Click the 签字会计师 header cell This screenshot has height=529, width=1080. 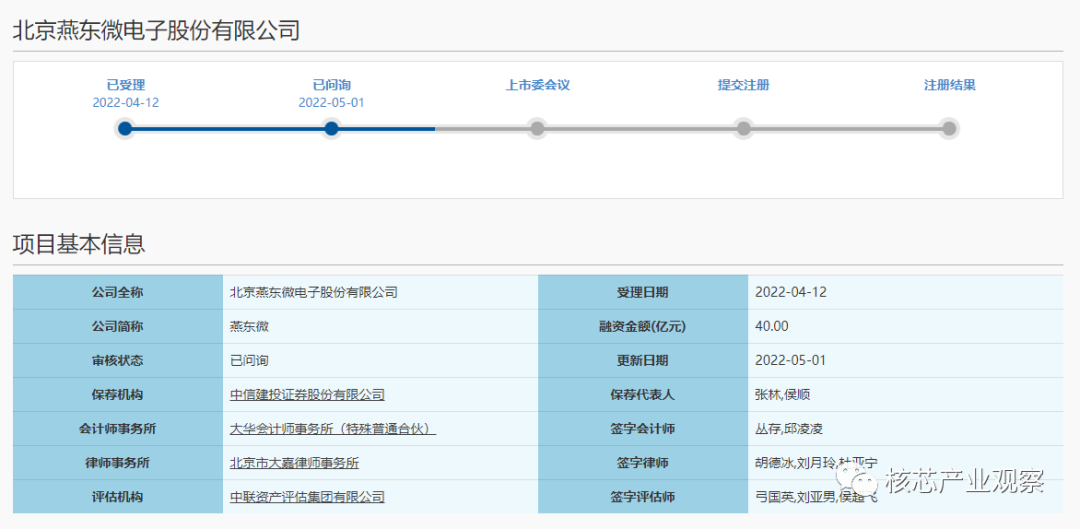tap(643, 428)
